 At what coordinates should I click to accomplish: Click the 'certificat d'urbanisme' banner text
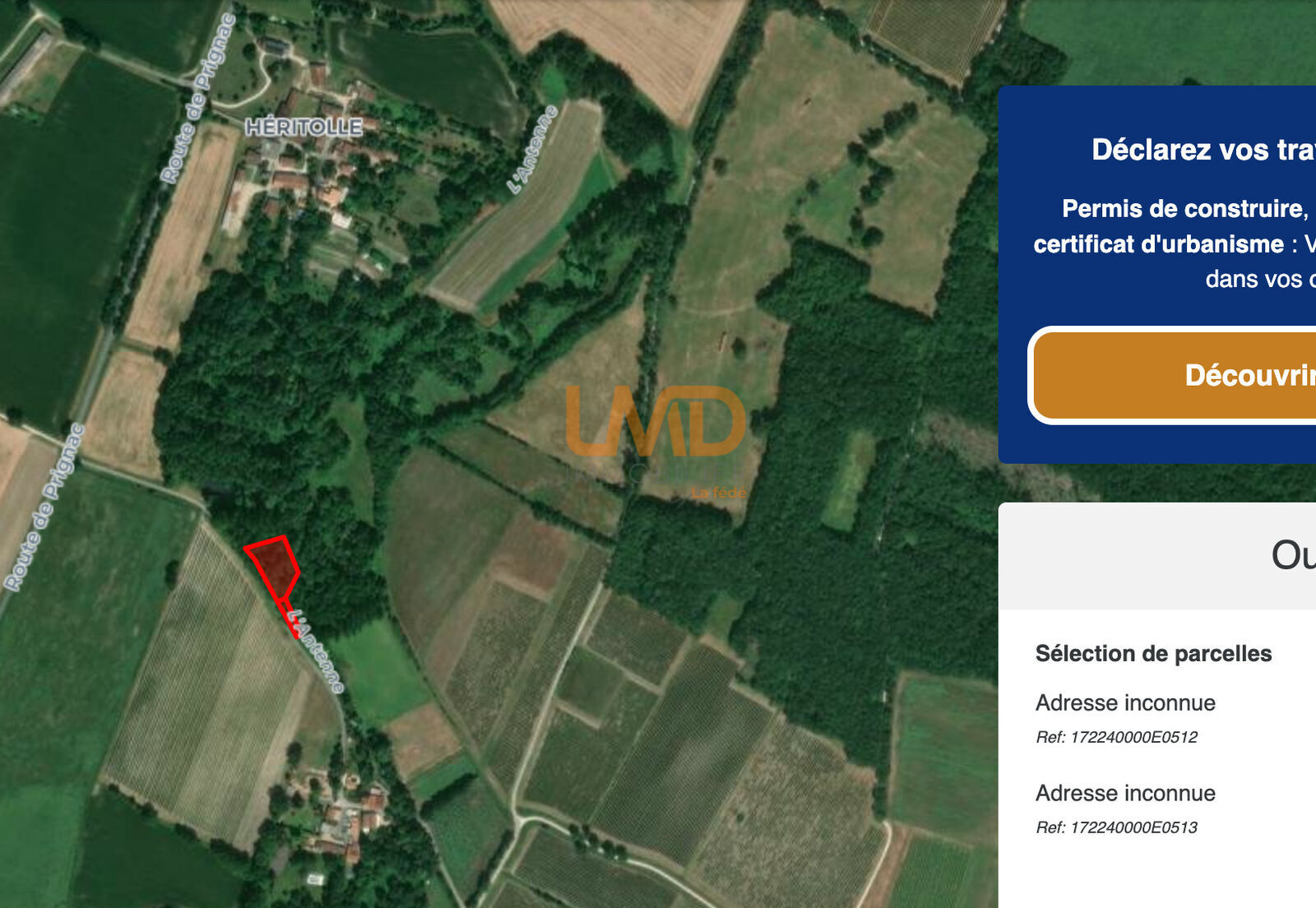click(1158, 244)
